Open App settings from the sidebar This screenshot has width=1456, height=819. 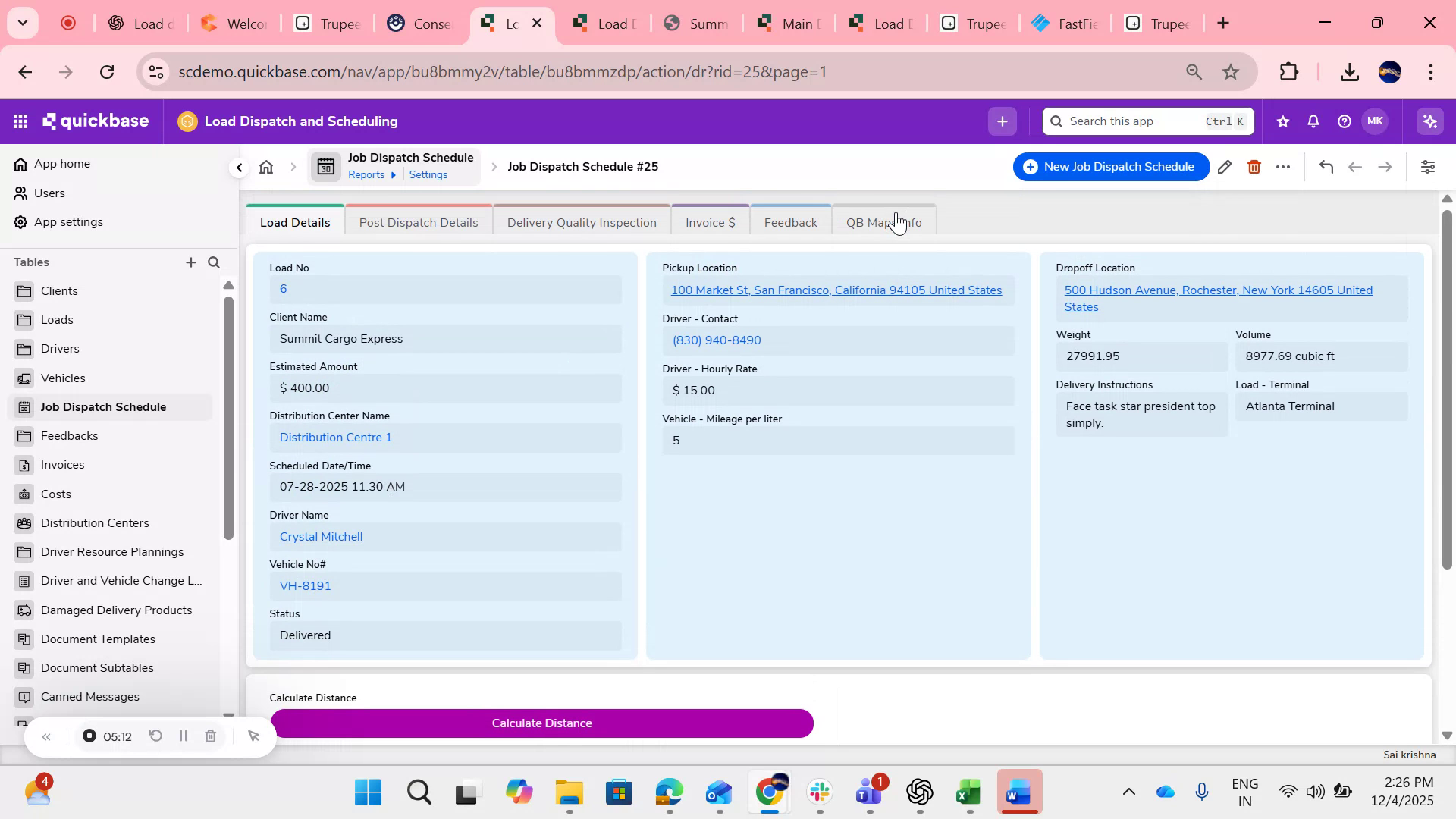pyautogui.click(x=68, y=221)
